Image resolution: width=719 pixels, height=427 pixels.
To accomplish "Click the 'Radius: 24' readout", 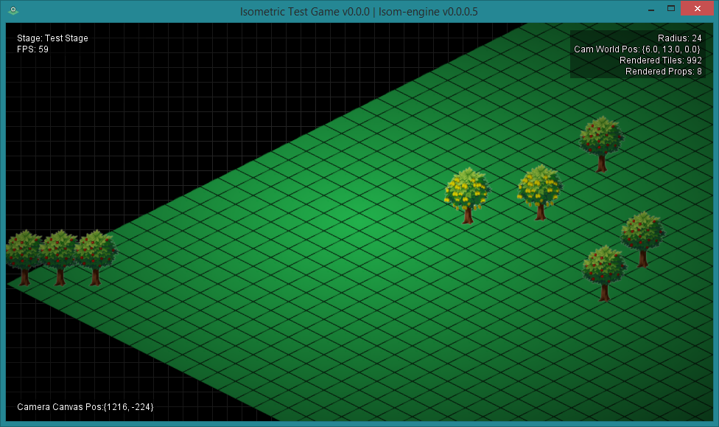I will (680, 38).
